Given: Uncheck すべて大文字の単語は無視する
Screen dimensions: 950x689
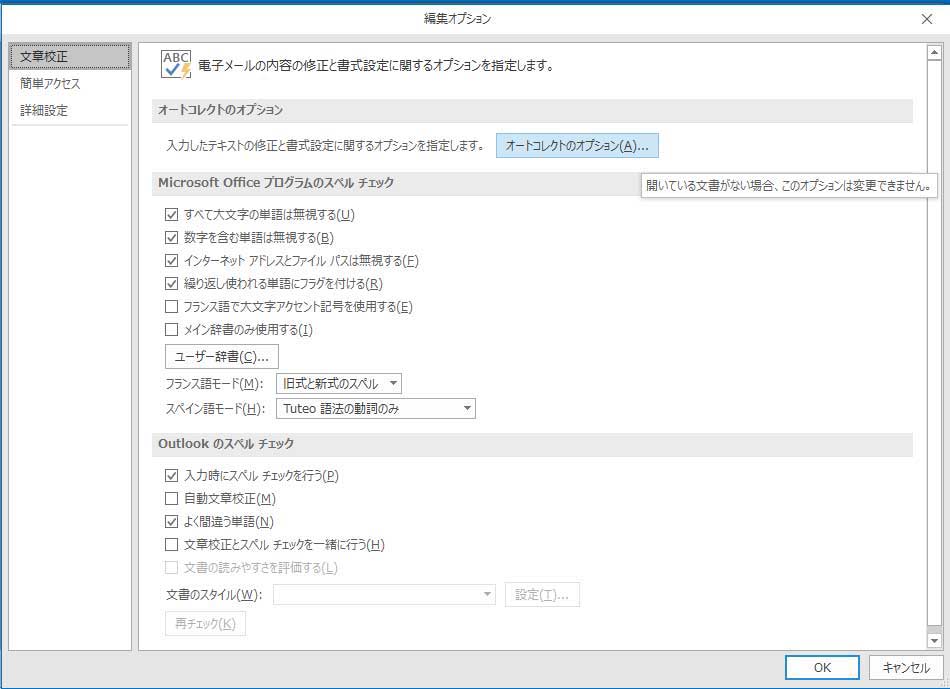Looking at the screenshot, I should [171, 214].
